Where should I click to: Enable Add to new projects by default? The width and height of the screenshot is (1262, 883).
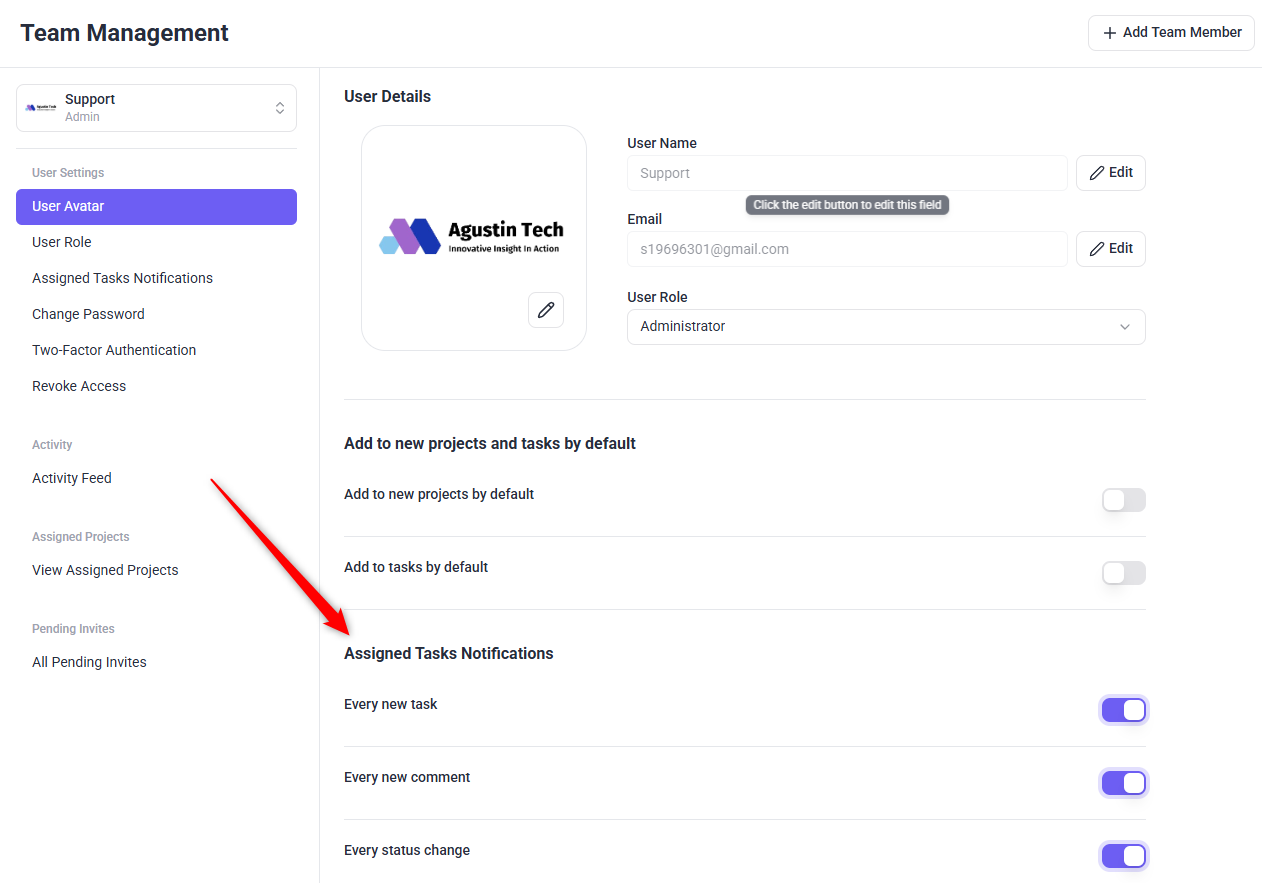(1123, 500)
